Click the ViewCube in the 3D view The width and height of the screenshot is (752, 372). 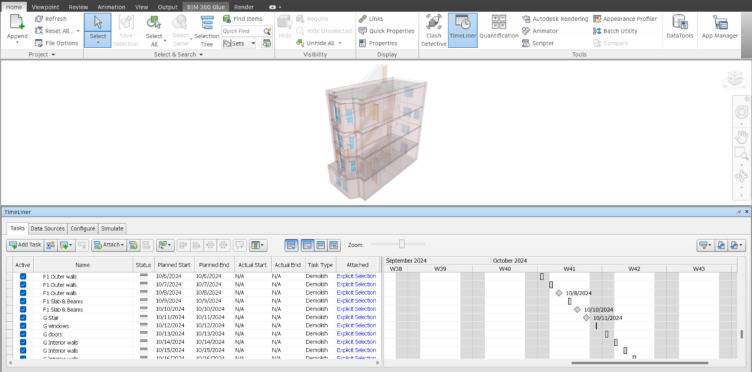[734, 79]
